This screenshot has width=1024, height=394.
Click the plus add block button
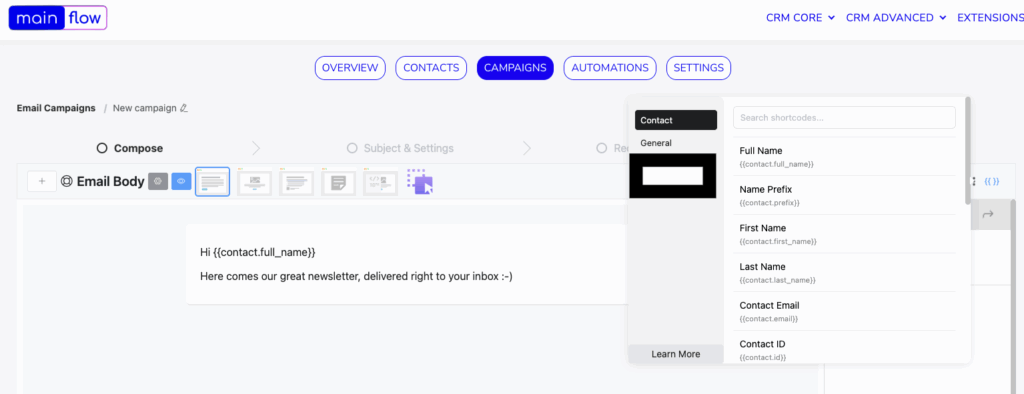coord(42,182)
